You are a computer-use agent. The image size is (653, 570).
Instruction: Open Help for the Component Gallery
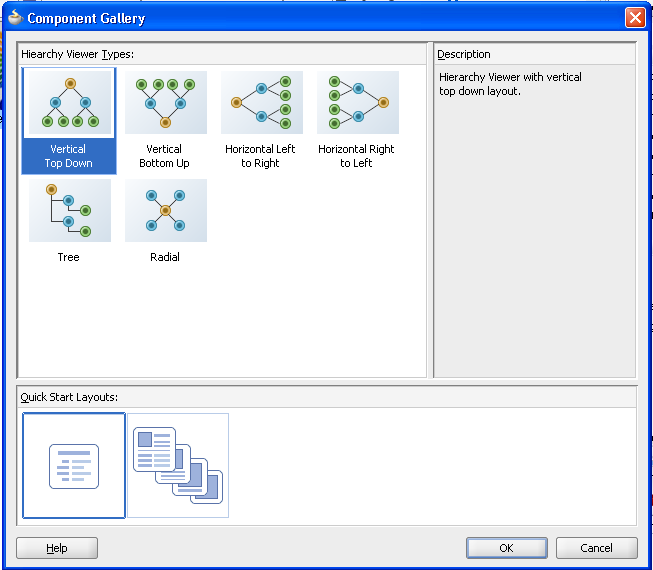(x=57, y=548)
